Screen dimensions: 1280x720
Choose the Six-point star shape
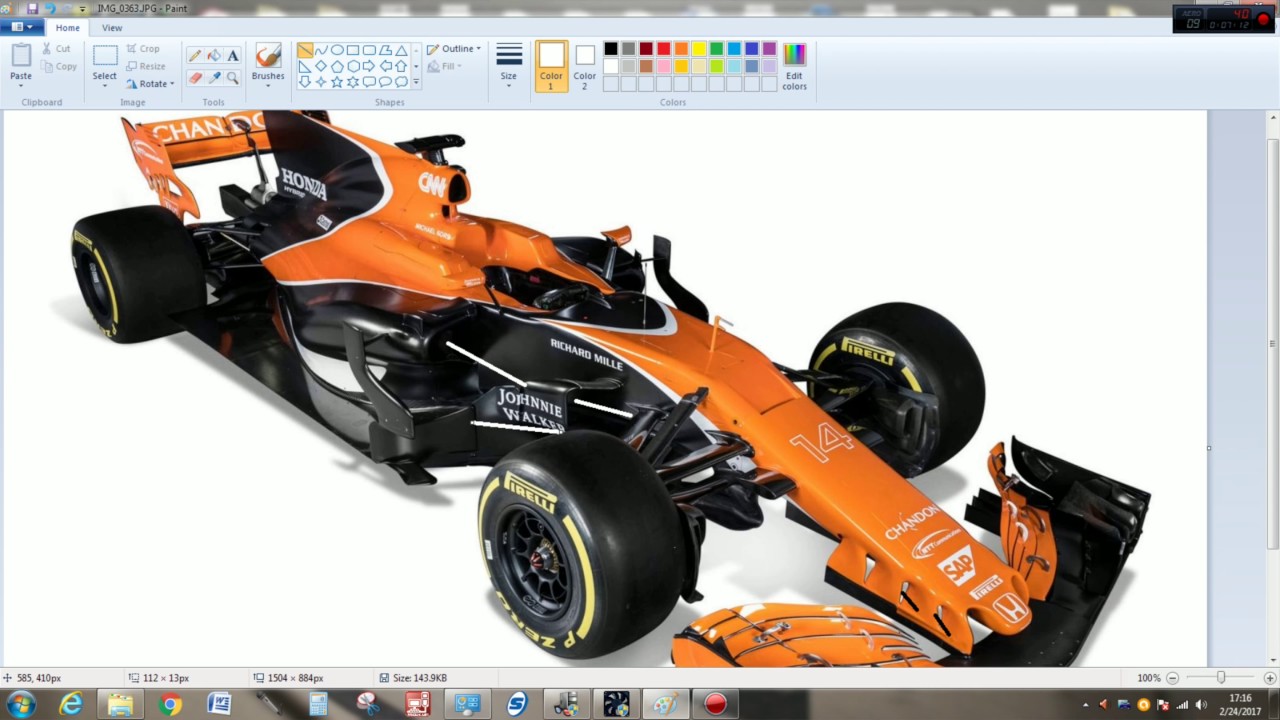pos(353,82)
